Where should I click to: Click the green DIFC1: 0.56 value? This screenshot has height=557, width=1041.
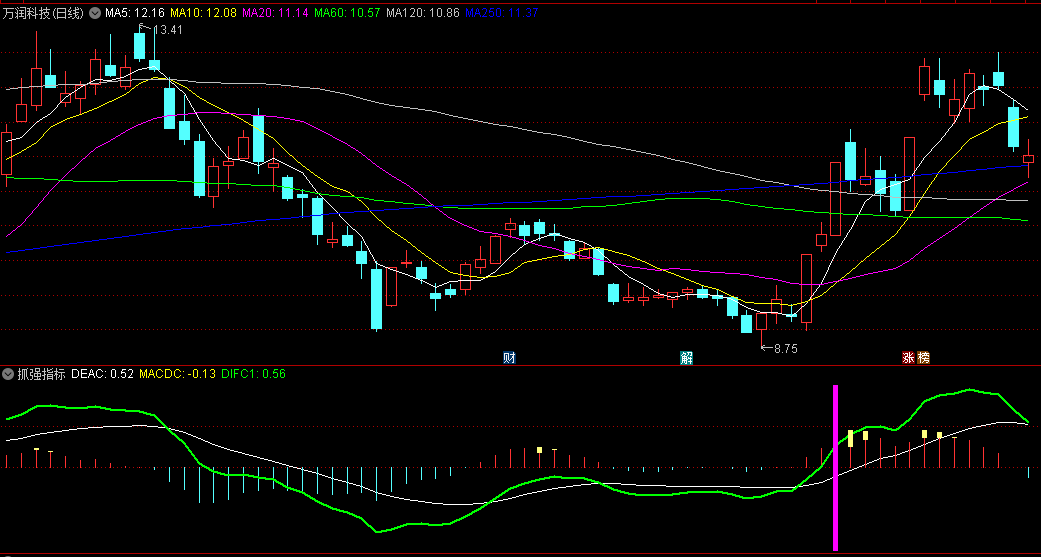click(254, 374)
